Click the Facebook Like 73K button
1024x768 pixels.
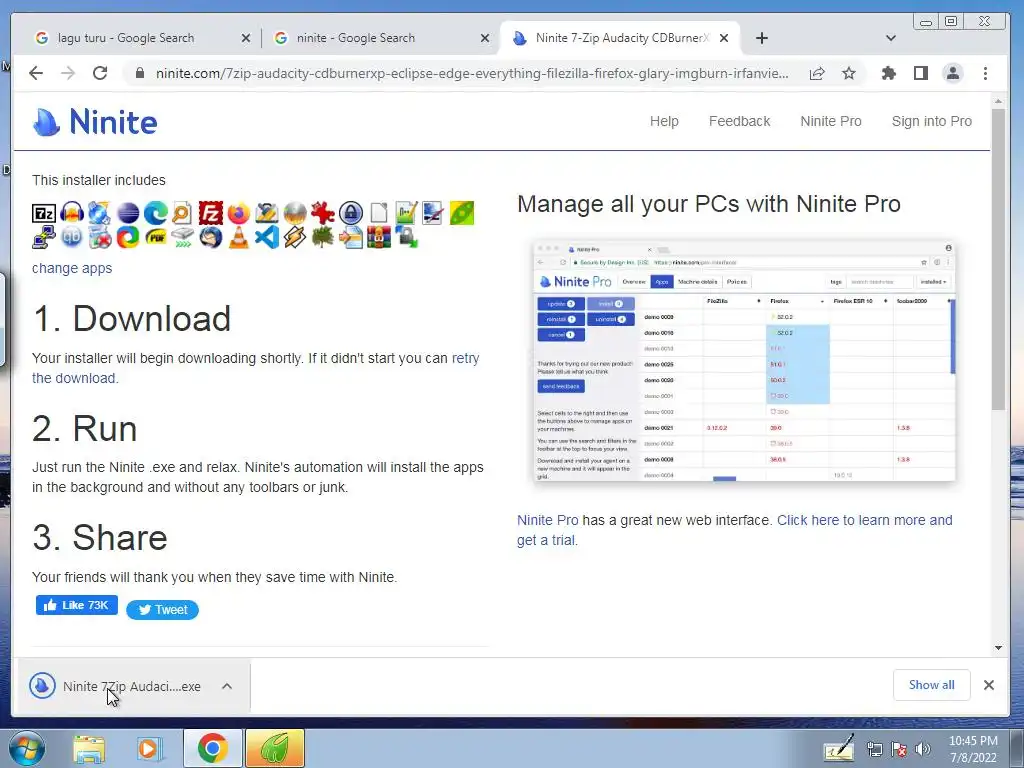tap(77, 605)
